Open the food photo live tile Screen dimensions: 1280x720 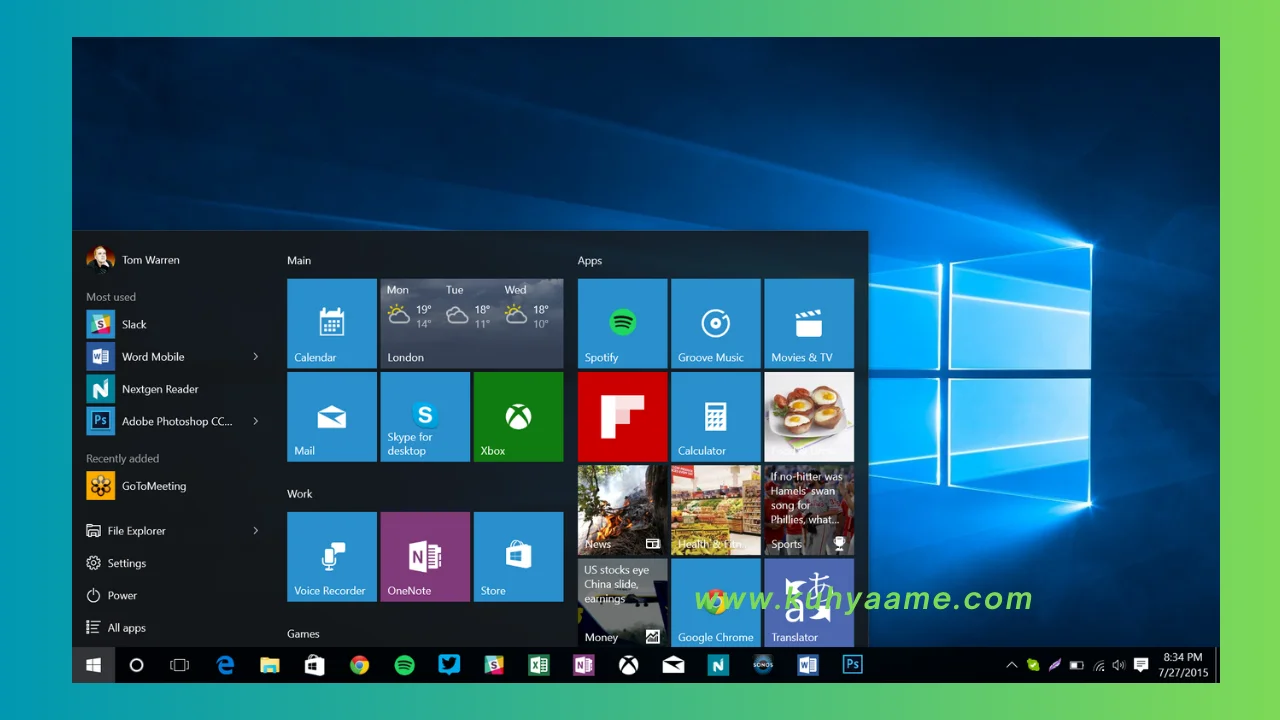[x=809, y=417]
